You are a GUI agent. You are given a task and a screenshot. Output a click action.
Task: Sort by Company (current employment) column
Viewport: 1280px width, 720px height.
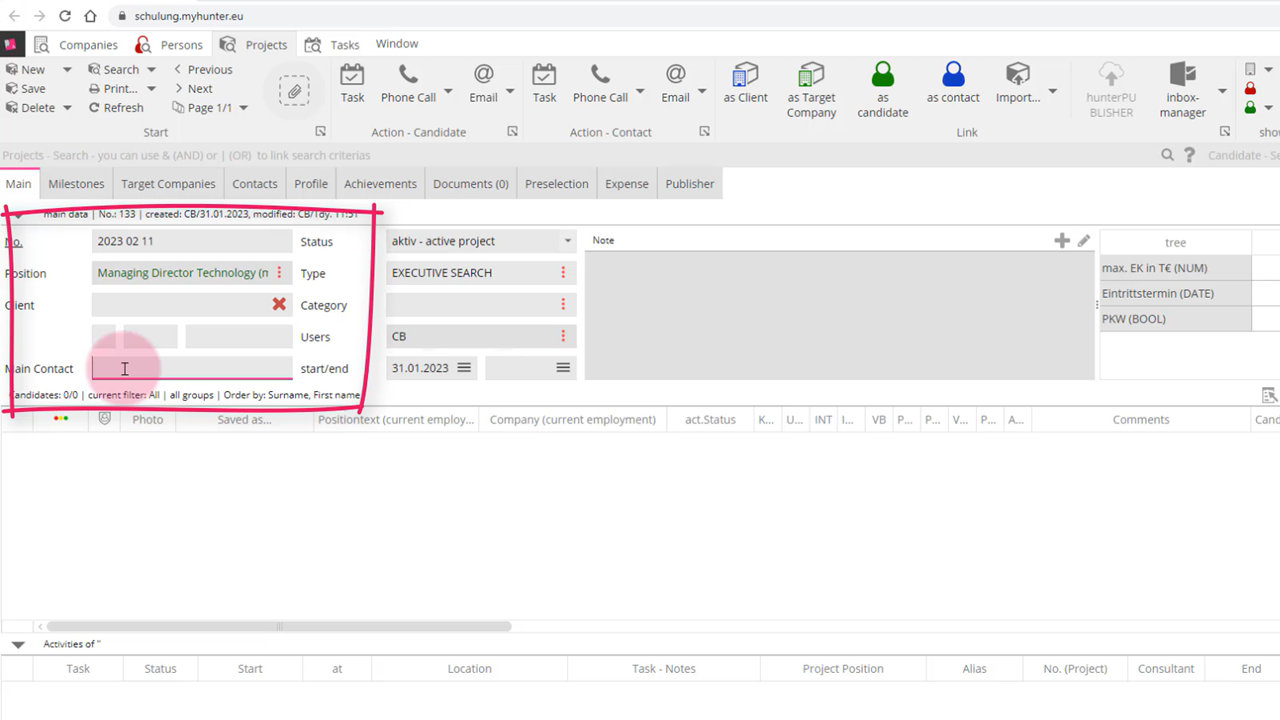coord(573,420)
